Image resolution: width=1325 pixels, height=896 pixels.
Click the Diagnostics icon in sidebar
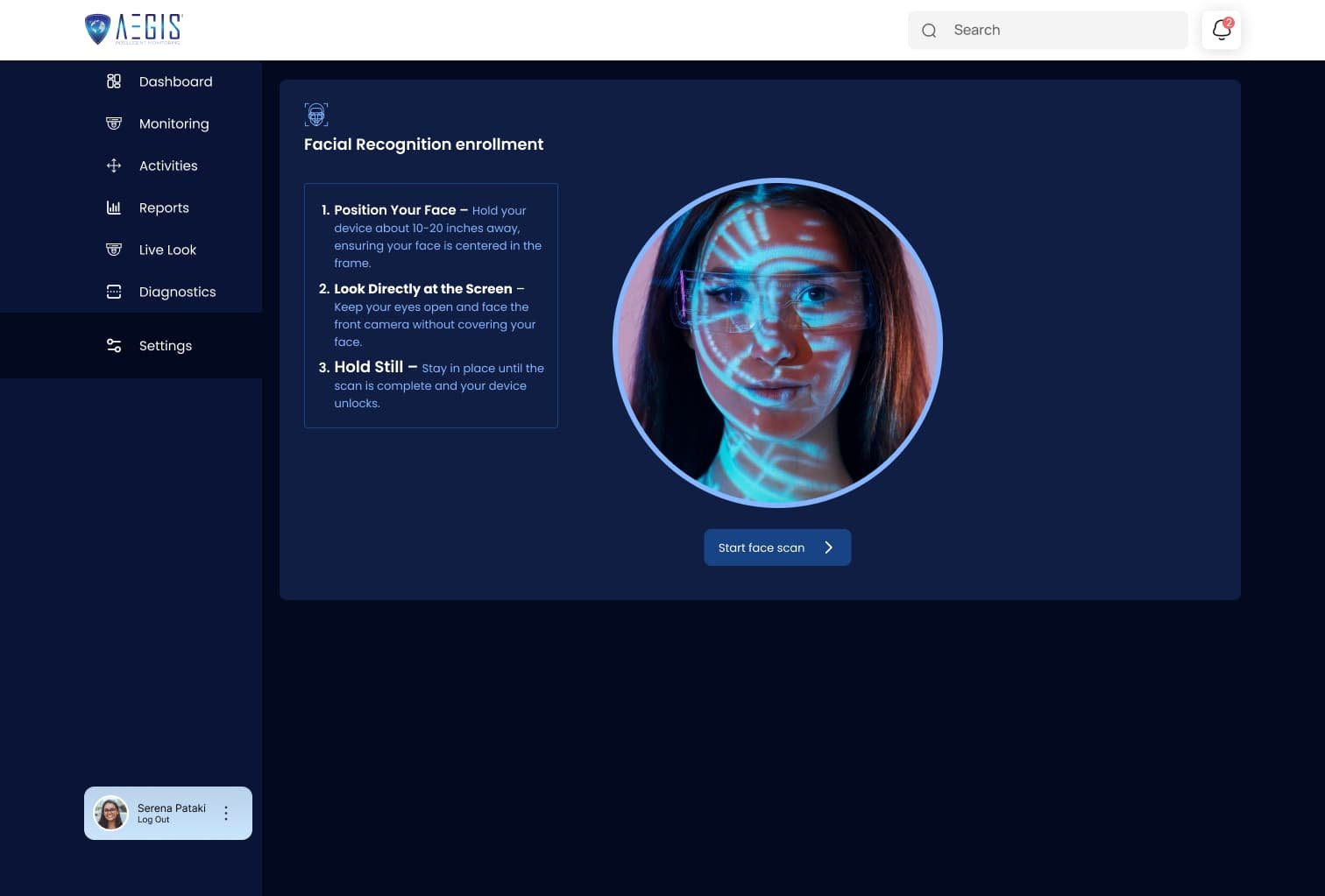114,292
